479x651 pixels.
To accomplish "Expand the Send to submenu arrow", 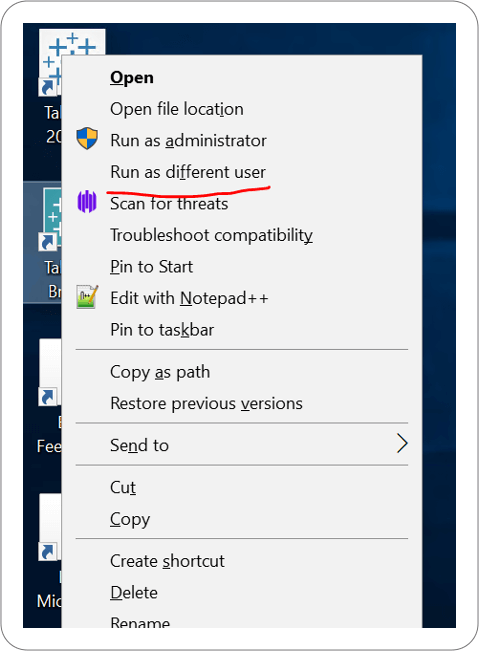I will coord(402,443).
